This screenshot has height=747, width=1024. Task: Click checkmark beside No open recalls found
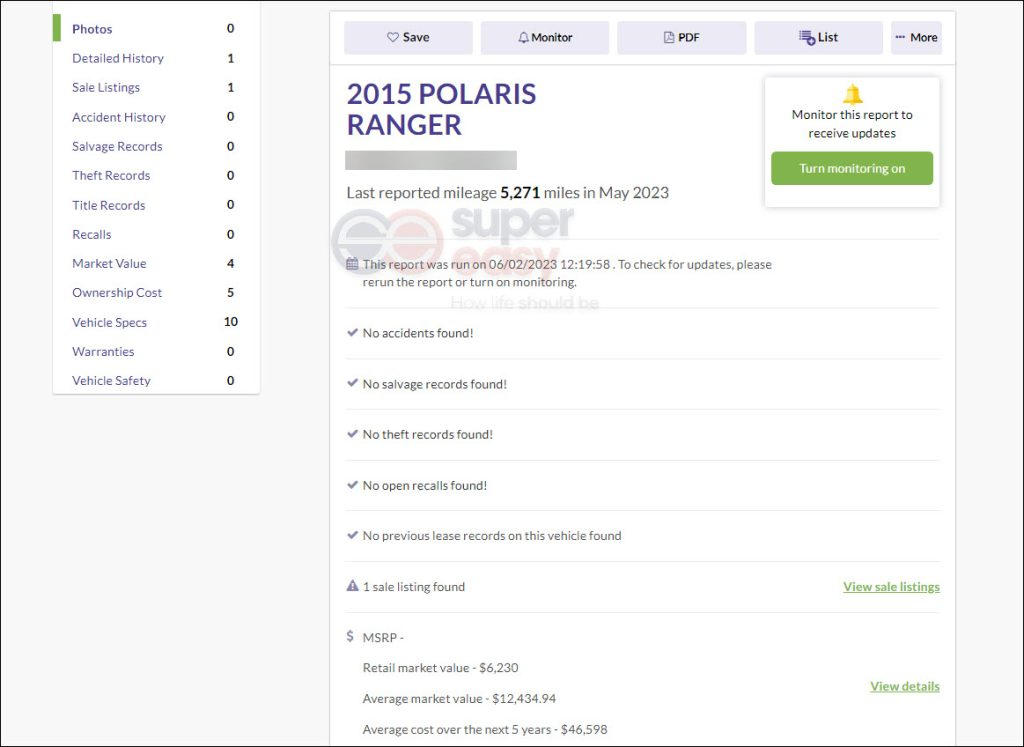pyautogui.click(x=353, y=485)
